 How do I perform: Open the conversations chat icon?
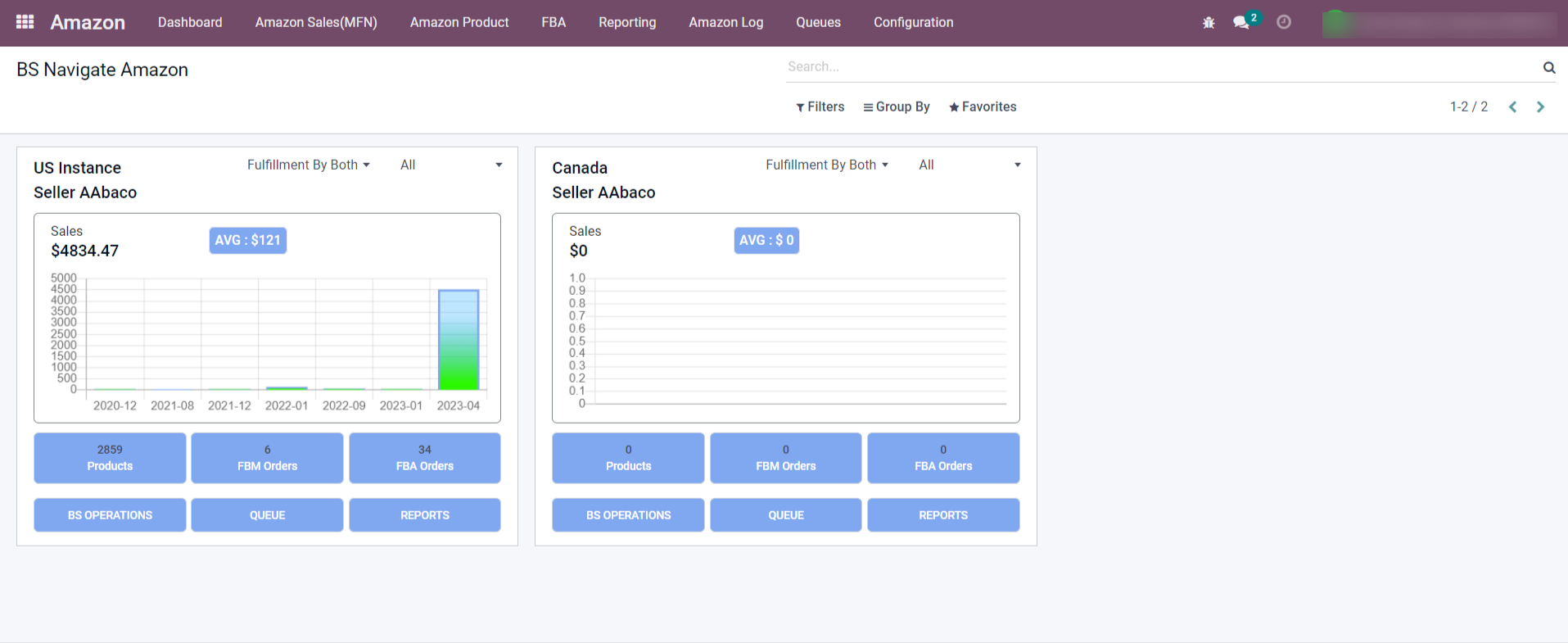point(1241,23)
